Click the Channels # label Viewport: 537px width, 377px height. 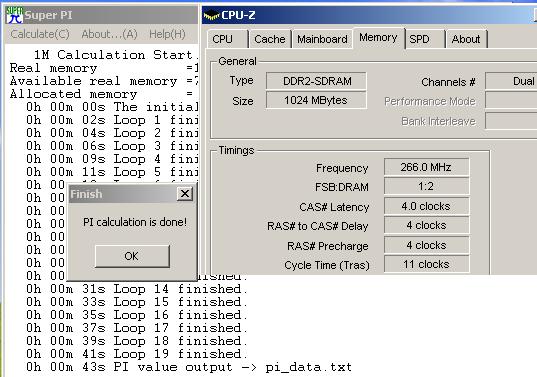pyautogui.click(x=448, y=82)
